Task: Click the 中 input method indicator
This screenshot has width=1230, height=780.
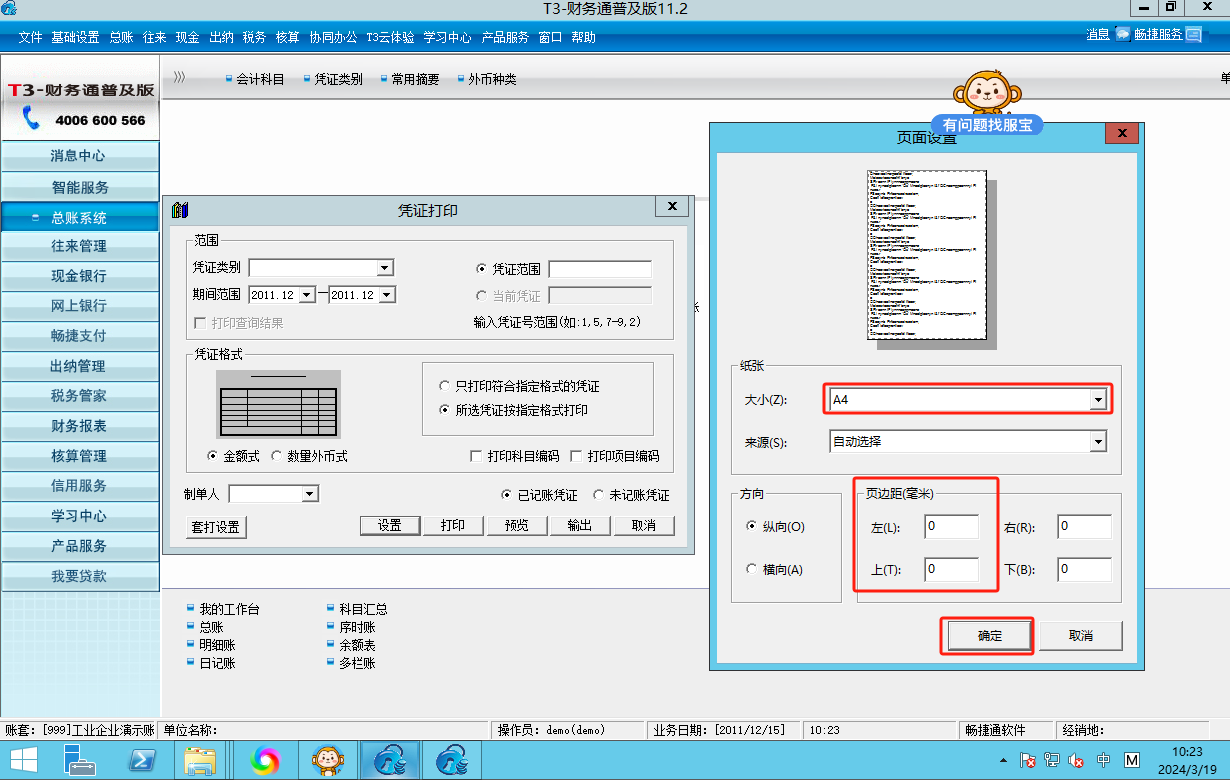Action: [x=1104, y=760]
